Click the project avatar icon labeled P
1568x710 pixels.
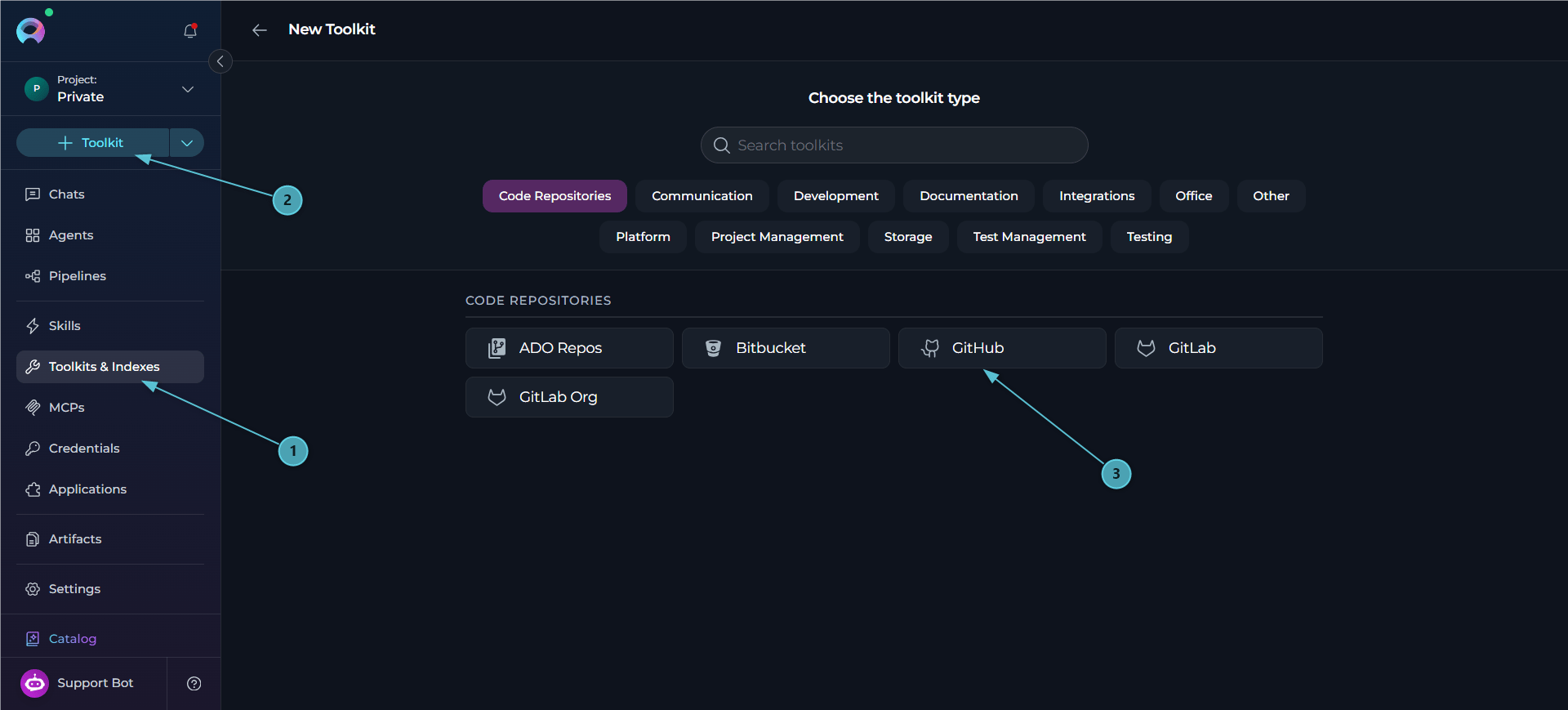click(37, 88)
